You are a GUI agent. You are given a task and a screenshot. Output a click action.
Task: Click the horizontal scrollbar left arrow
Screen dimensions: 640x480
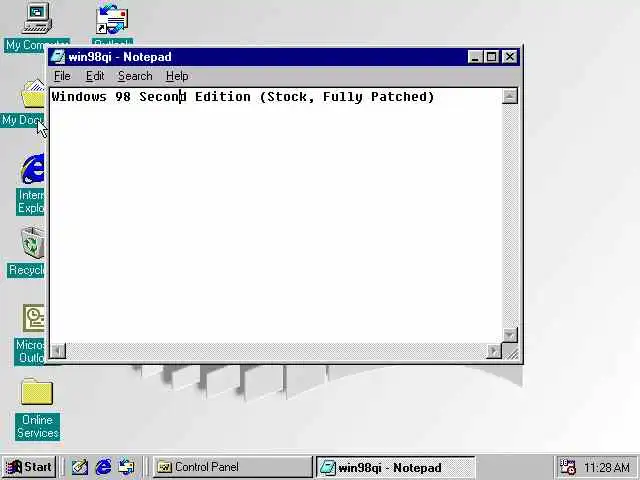pyautogui.click(x=58, y=351)
